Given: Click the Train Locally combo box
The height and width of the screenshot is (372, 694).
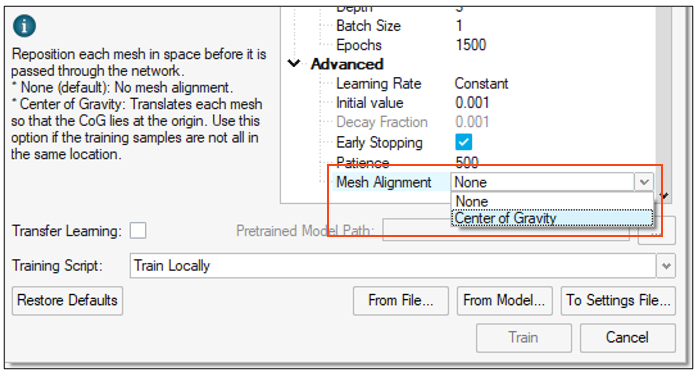Looking at the screenshot, I should click(x=393, y=266).
